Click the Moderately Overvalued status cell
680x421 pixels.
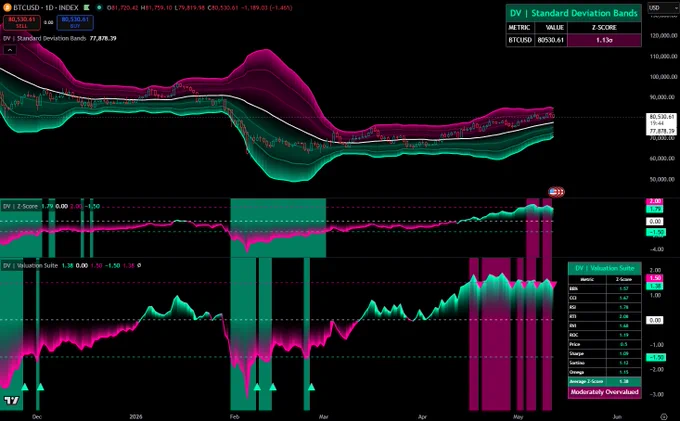point(605,392)
